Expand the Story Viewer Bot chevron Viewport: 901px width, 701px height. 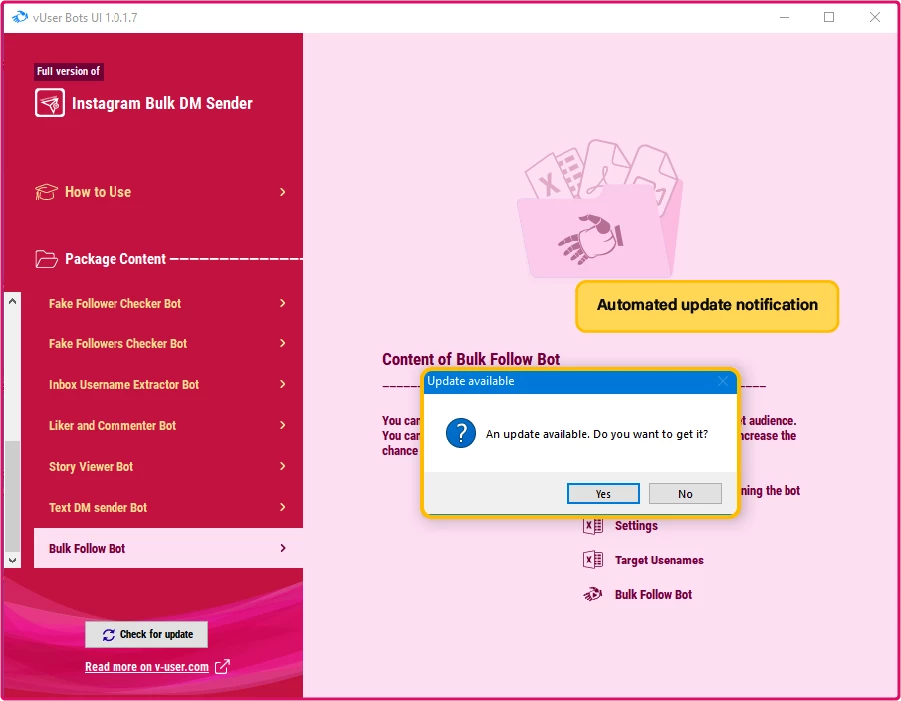pos(283,466)
